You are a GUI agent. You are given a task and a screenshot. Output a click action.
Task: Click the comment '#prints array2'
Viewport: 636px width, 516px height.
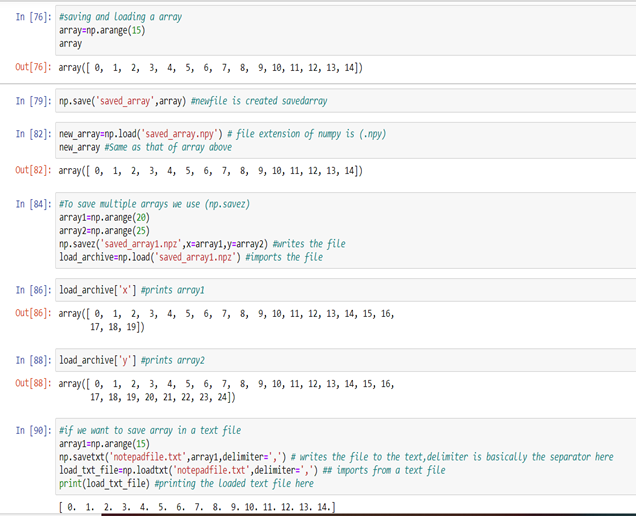tap(173, 360)
